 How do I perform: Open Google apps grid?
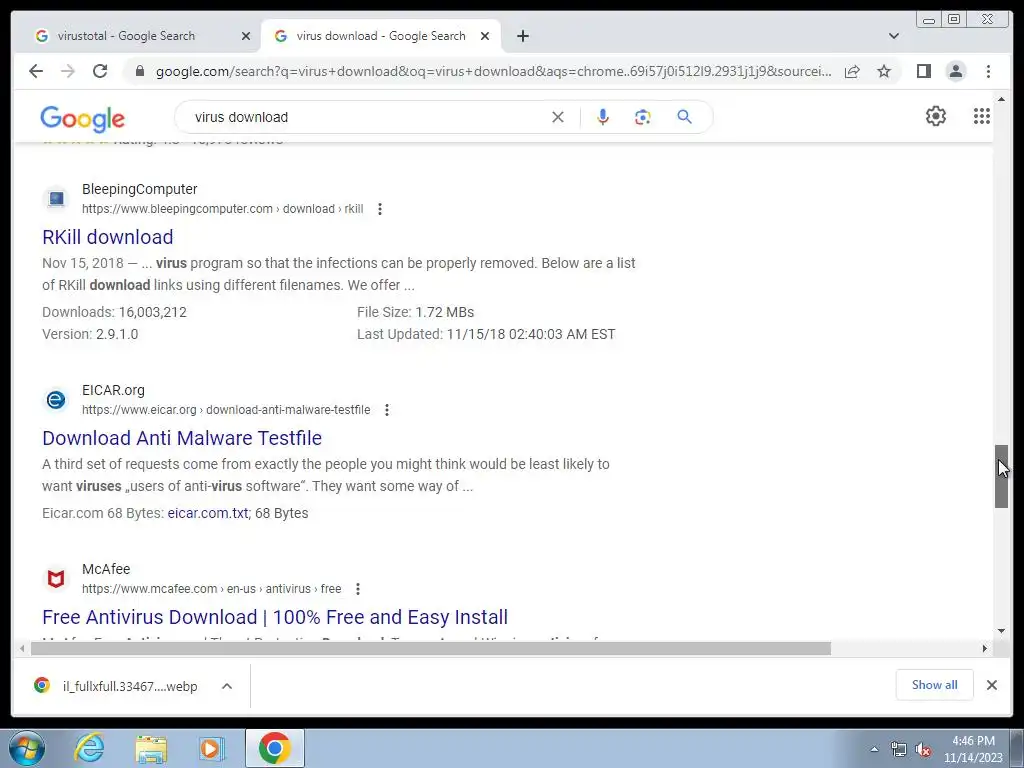tap(982, 116)
